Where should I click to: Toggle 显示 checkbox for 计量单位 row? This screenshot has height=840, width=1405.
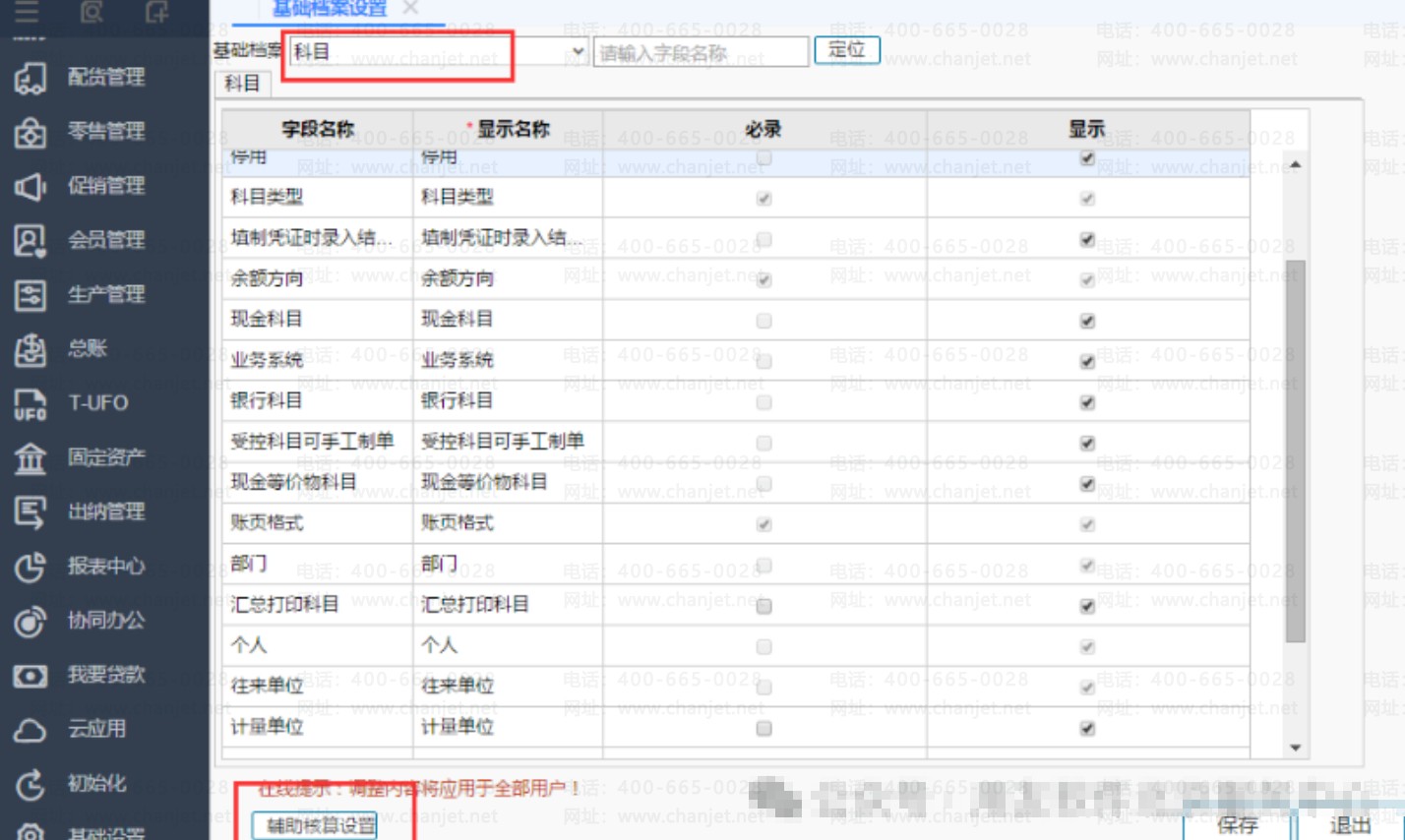point(1087,728)
